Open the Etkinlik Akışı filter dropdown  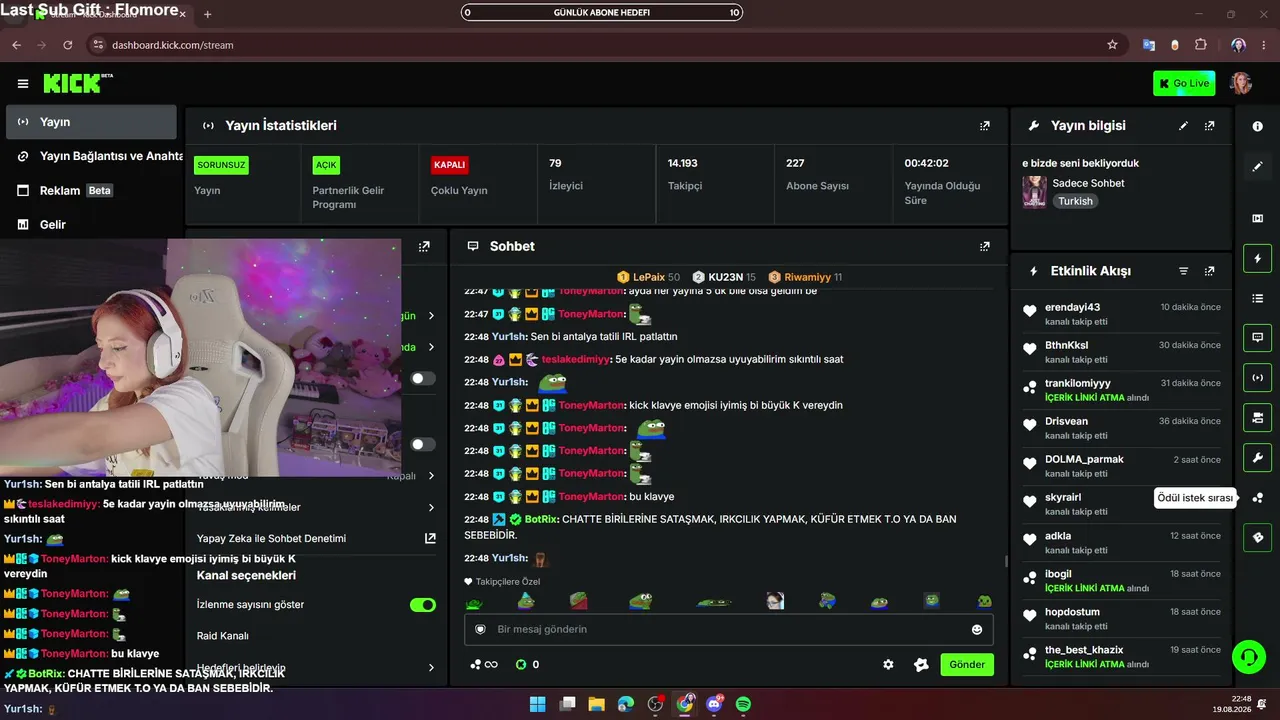click(1184, 271)
